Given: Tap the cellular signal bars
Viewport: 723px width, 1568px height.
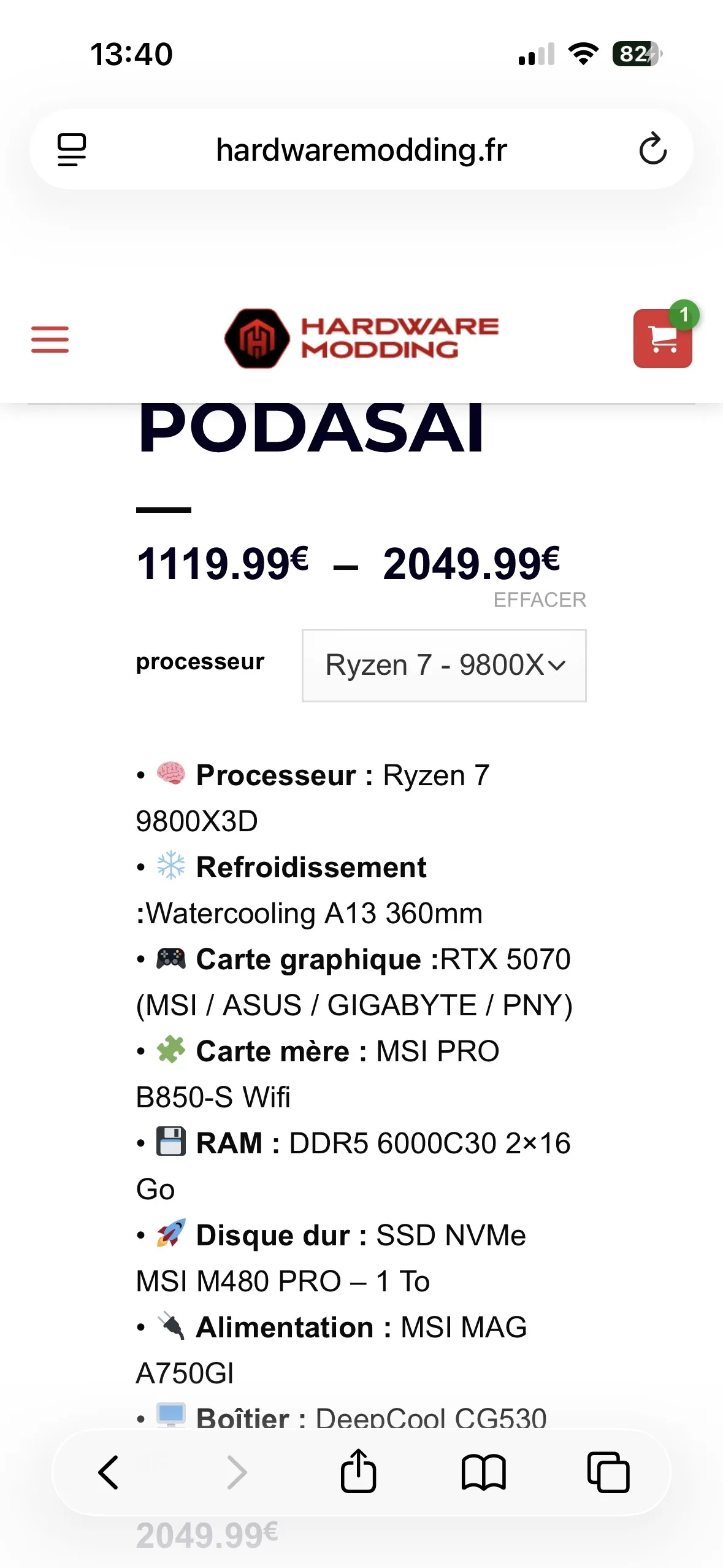Looking at the screenshot, I should point(536,55).
